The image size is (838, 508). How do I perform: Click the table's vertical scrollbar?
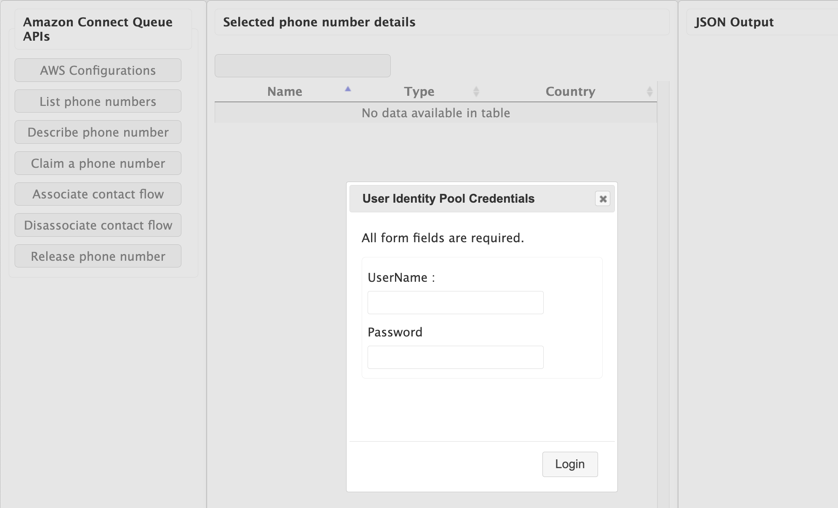663,300
